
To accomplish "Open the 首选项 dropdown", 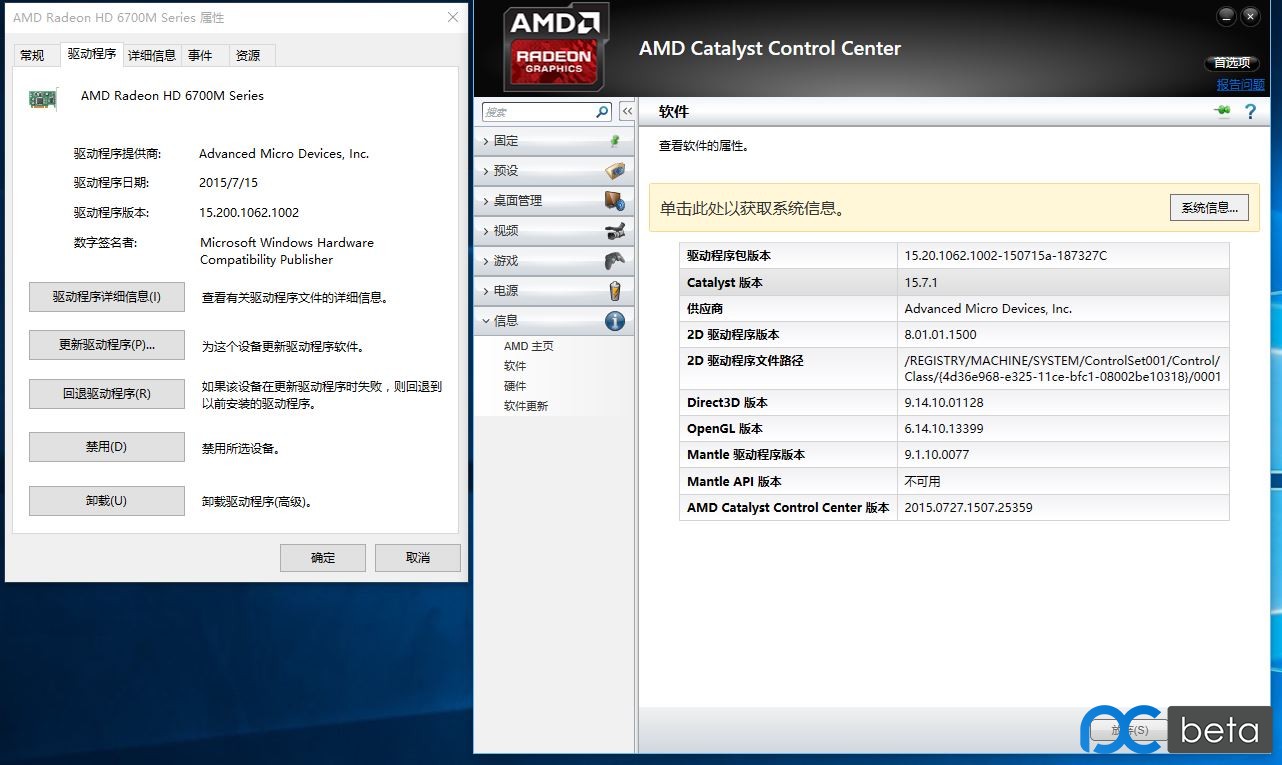I will (1232, 63).
